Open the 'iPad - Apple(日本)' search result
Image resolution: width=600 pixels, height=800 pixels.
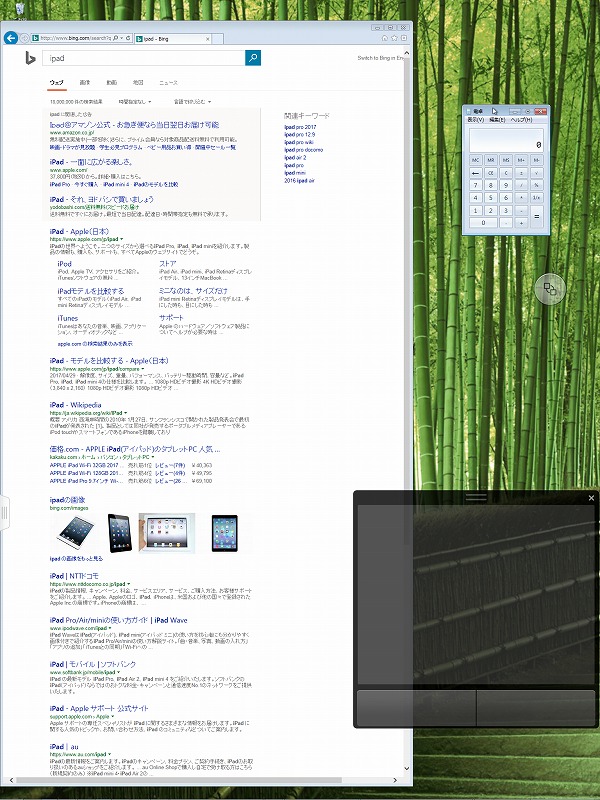pos(79,232)
